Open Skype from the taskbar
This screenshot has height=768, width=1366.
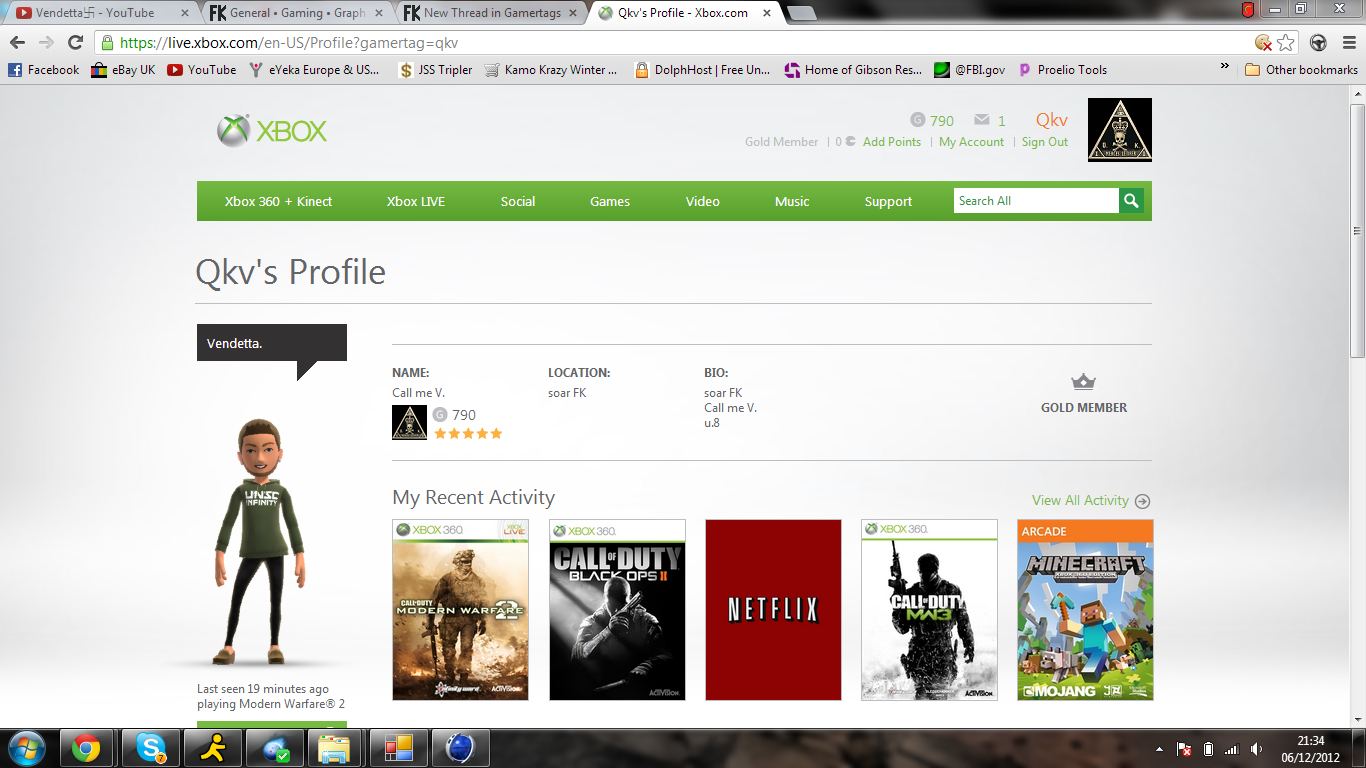pyautogui.click(x=151, y=748)
